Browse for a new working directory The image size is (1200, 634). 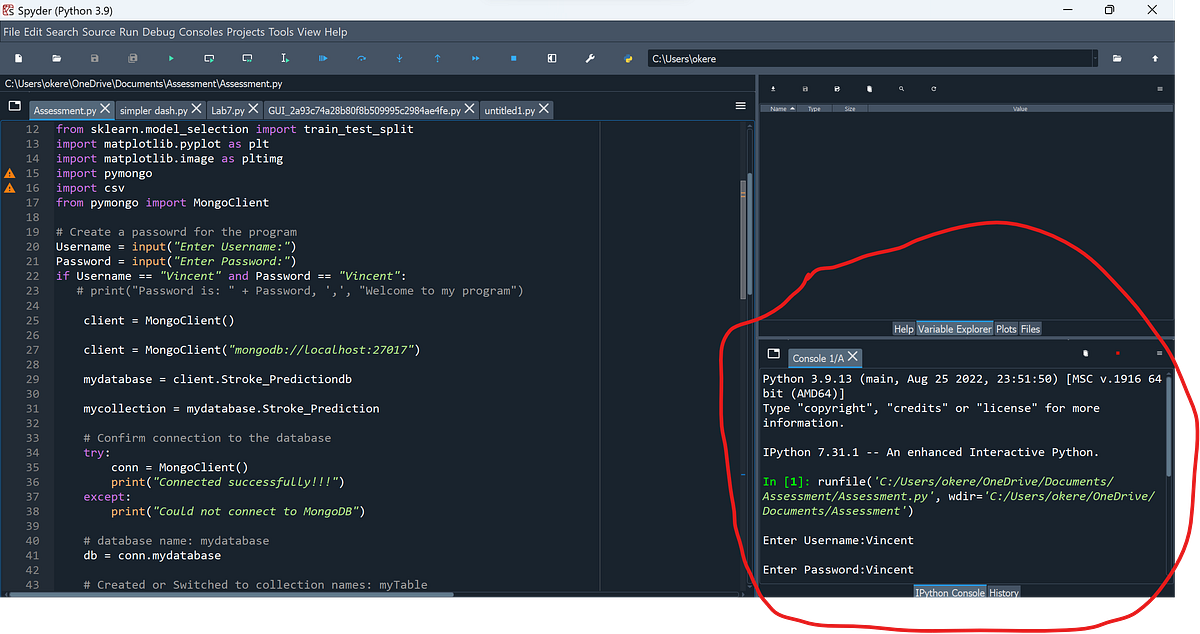1117,58
